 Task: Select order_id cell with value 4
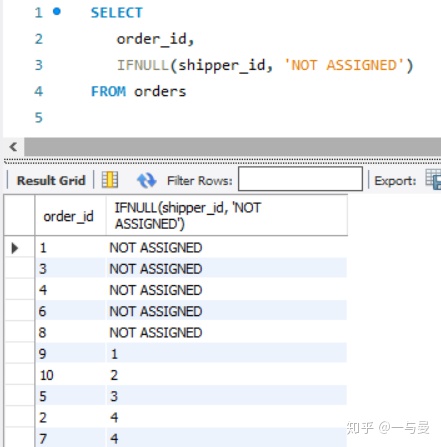70,290
